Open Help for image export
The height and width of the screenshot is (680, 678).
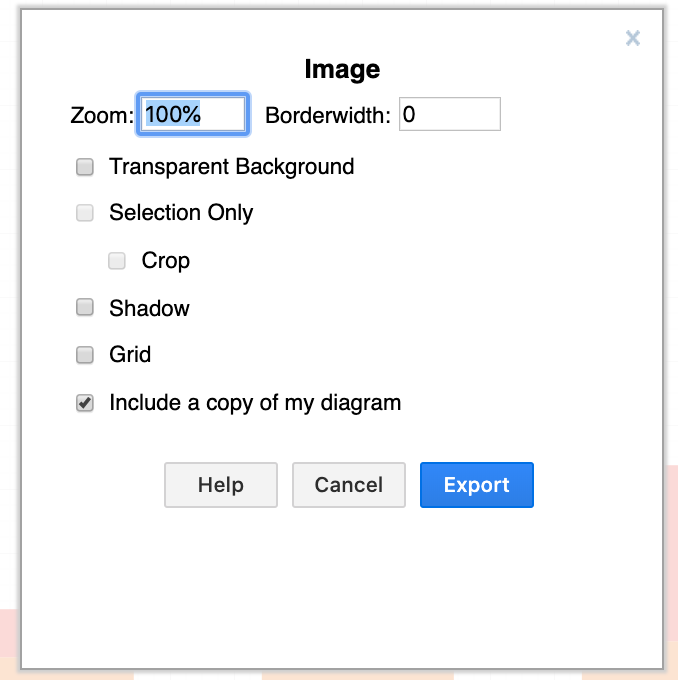click(x=221, y=485)
